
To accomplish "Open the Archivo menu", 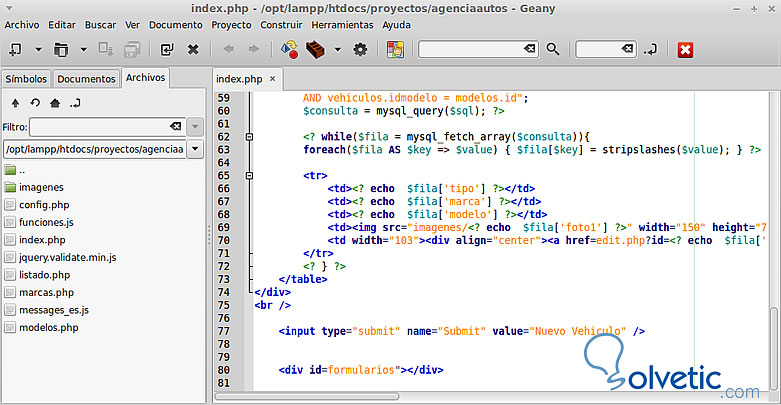I will (x=22, y=25).
